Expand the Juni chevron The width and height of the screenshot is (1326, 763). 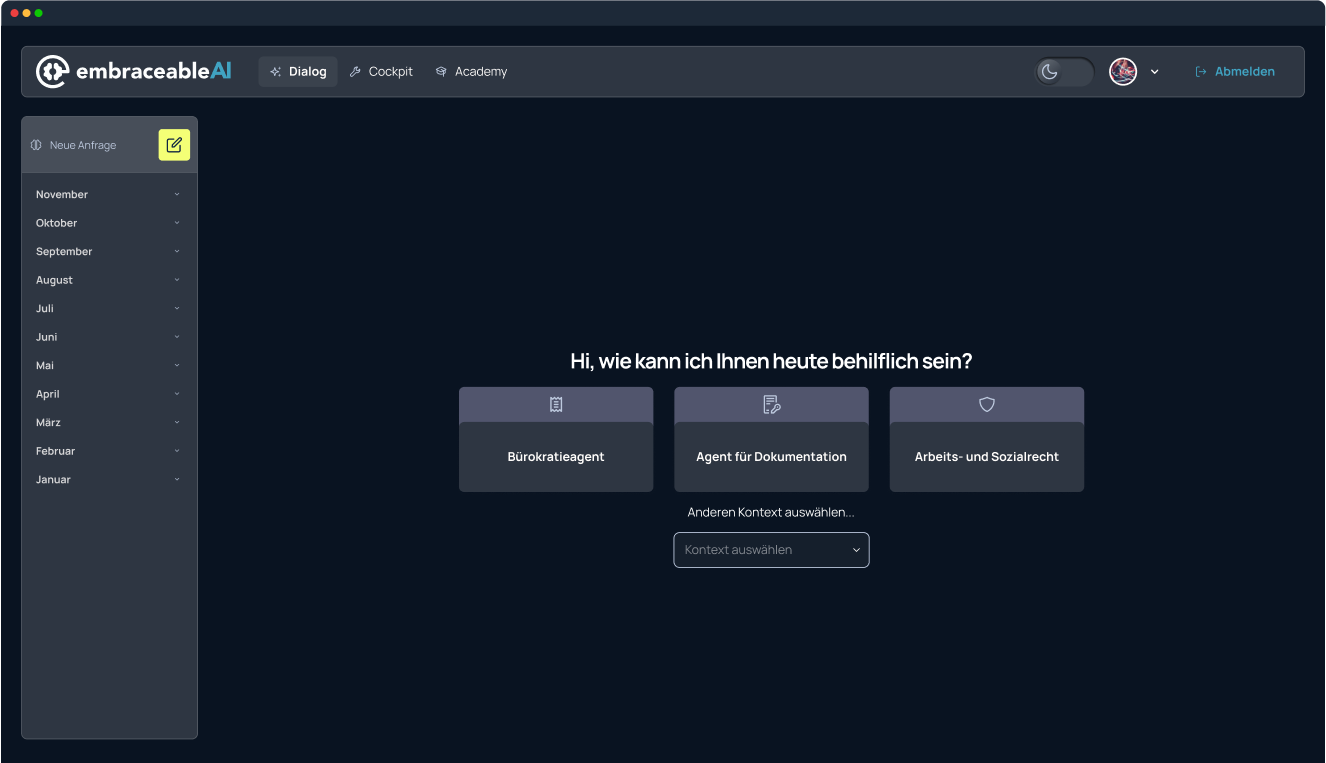[177, 337]
